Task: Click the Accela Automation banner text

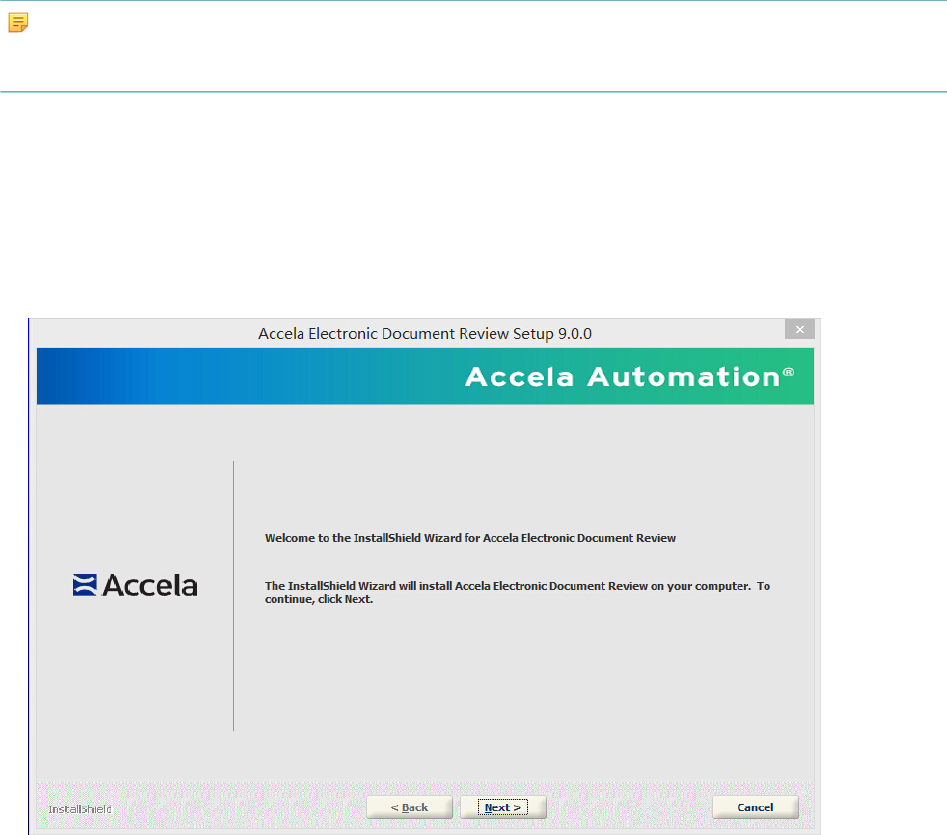Action: (629, 377)
